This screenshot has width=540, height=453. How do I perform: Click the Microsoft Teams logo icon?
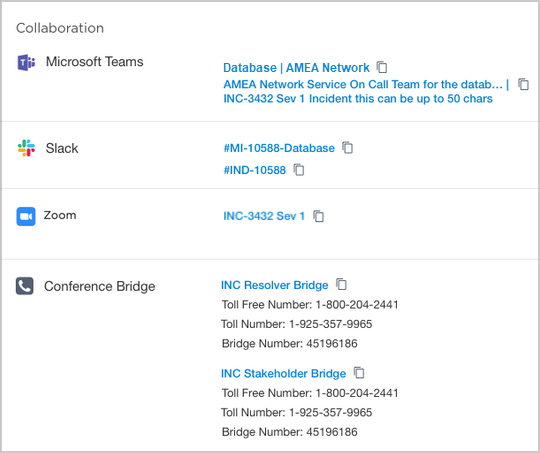[26, 62]
